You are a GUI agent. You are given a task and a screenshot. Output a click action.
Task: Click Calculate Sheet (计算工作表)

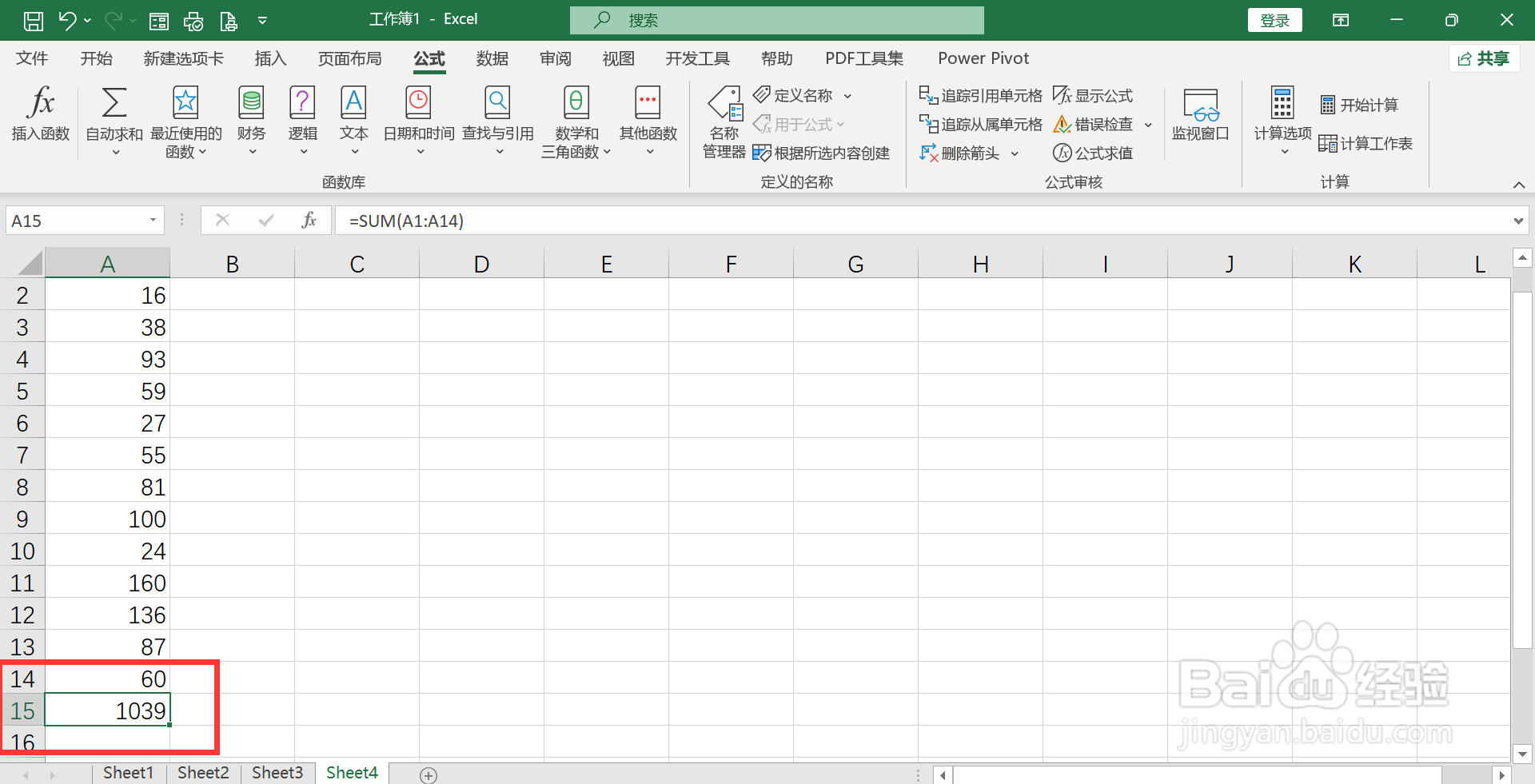click(1366, 143)
